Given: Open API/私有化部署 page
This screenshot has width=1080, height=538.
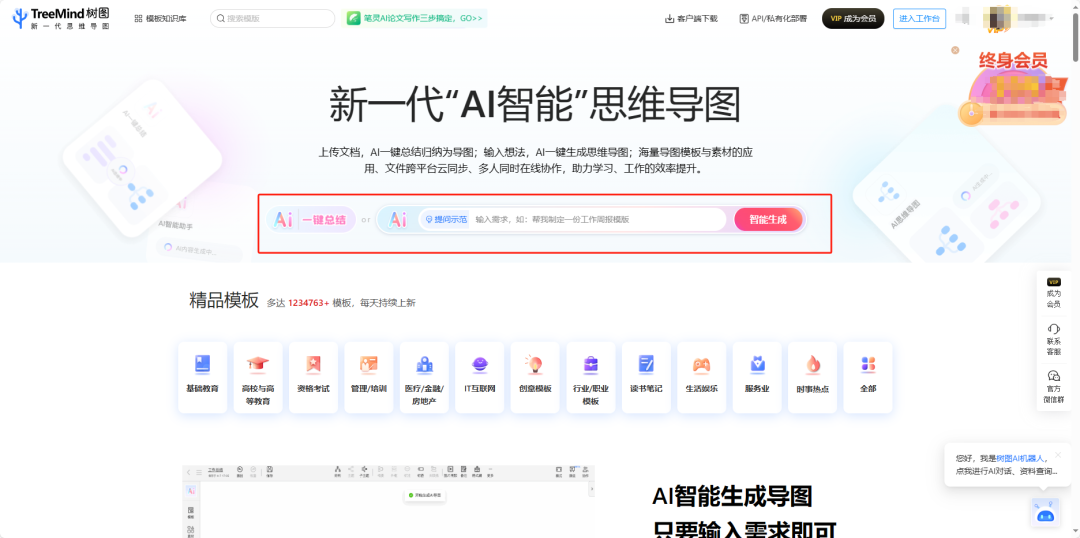Looking at the screenshot, I should click(773, 19).
